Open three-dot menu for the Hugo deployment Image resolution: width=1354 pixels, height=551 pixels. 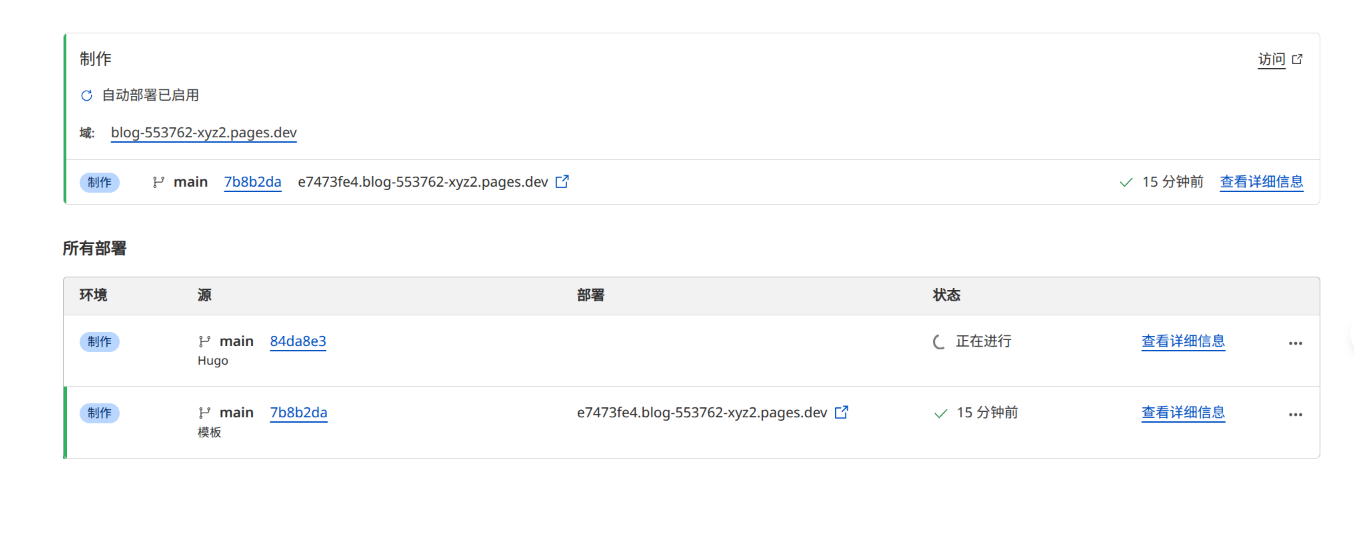pyautogui.click(x=1295, y=343)
